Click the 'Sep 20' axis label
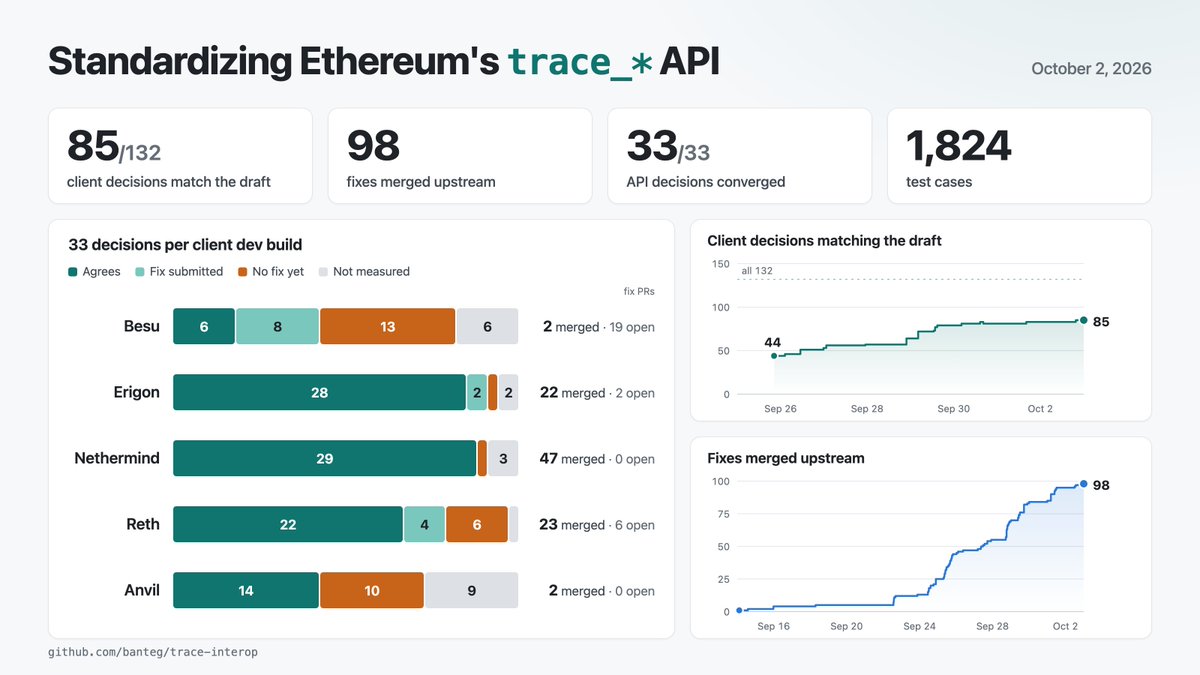 click(846, 626)
